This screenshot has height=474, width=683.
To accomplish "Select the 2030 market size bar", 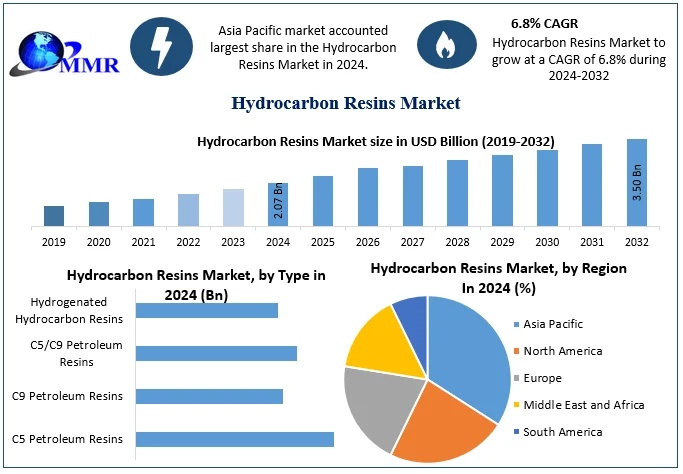I will click(547, 188).
